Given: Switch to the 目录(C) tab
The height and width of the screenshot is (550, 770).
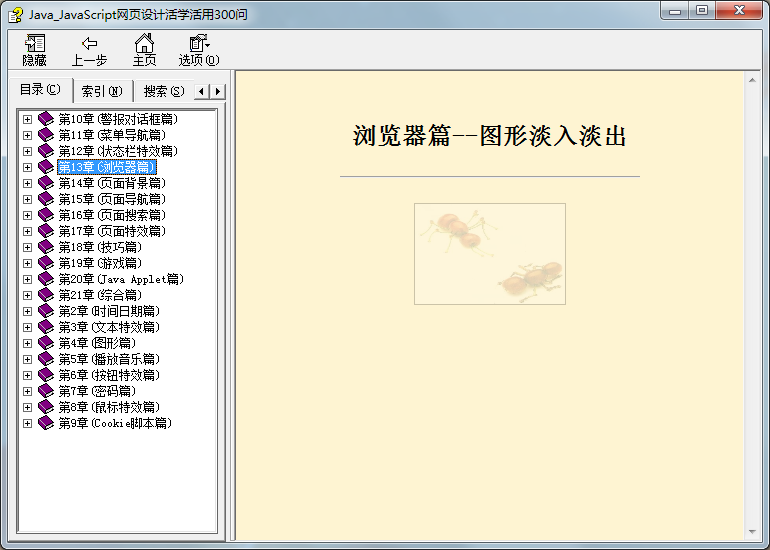Looking at the screenshot, I should (x=41, y=90).
